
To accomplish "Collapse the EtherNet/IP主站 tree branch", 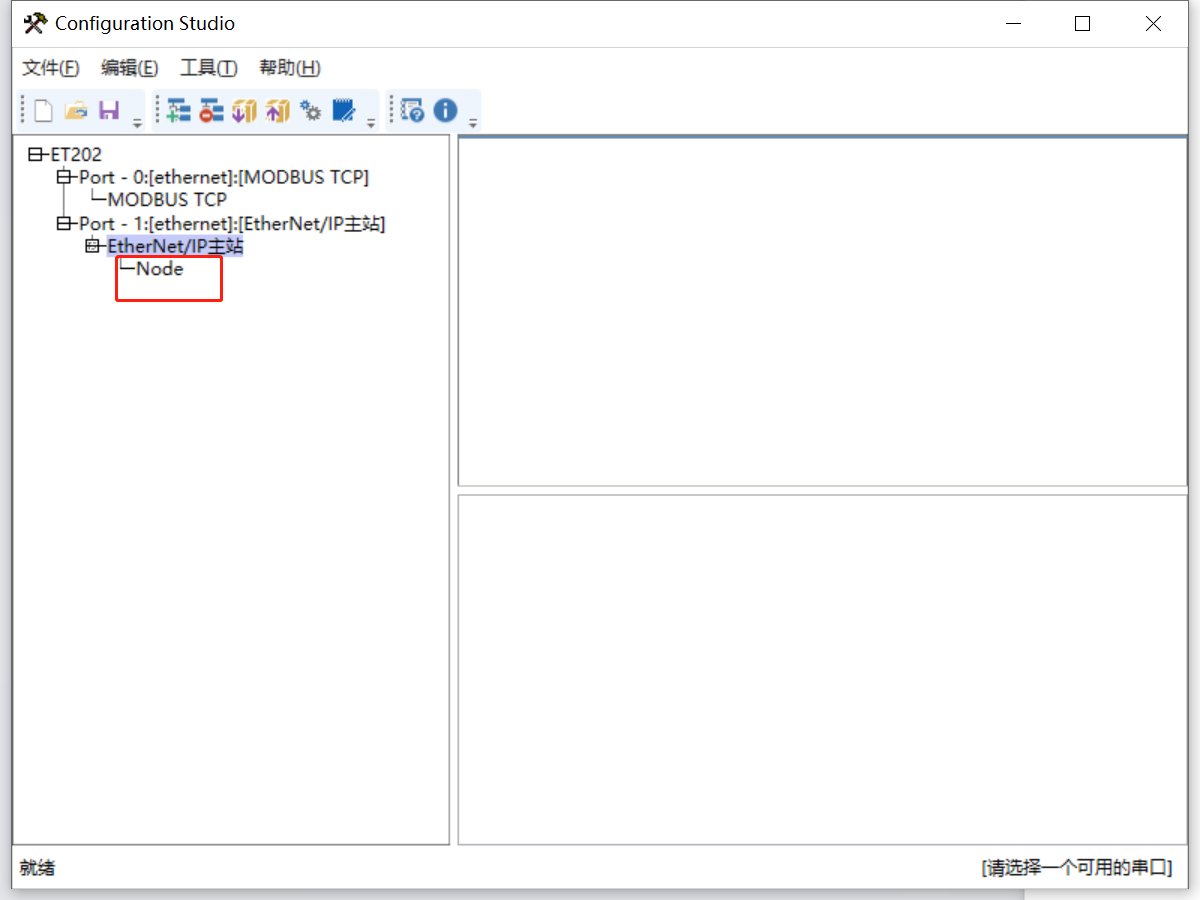I will [x=92, y=246].
